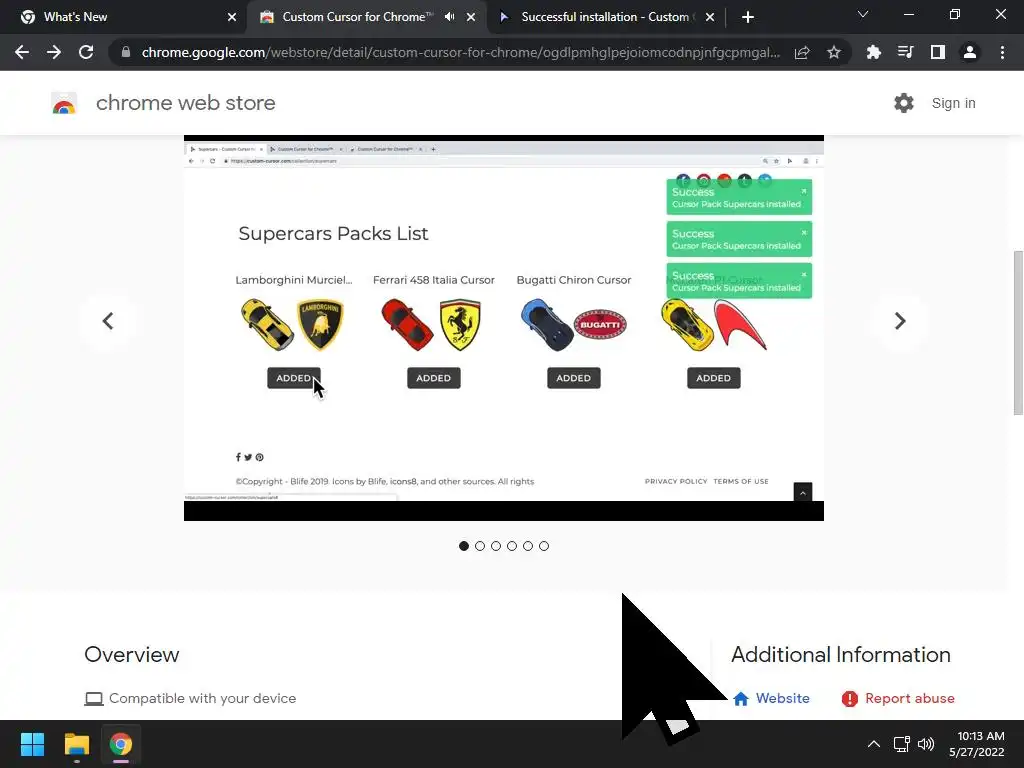Click the share page icon in address bar

[x=802, y=52]
